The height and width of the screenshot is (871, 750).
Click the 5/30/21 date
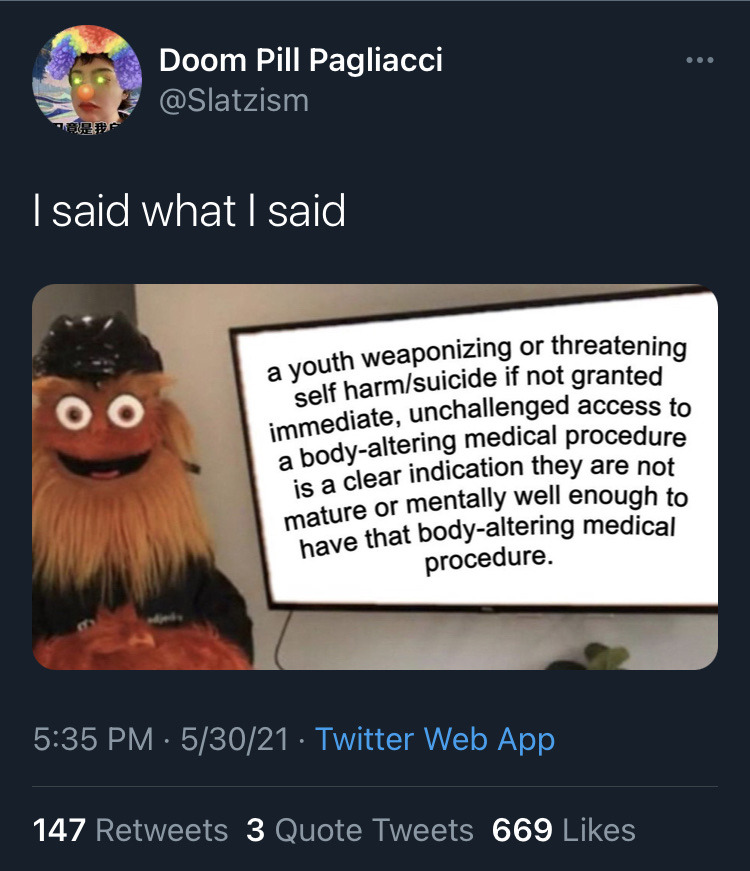click(x=234, y=739)
